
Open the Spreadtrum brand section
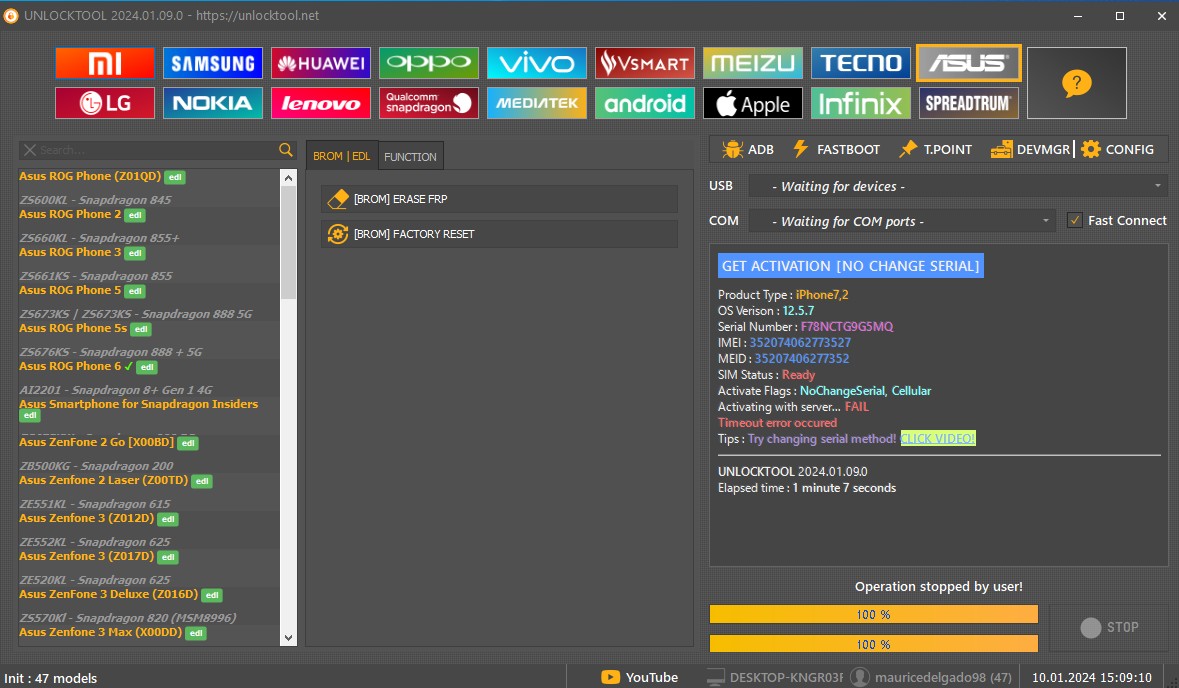tap(968, 103)
